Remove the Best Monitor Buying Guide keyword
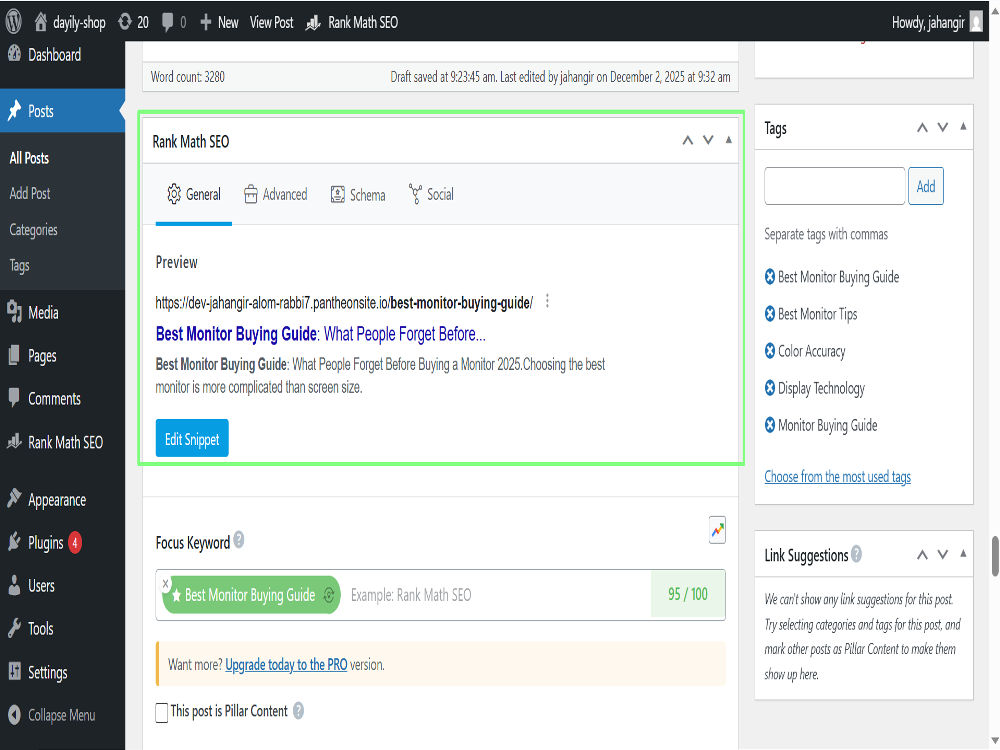Image resolution: width=1000 pixels, height=750 pixels. click(165, 584)
